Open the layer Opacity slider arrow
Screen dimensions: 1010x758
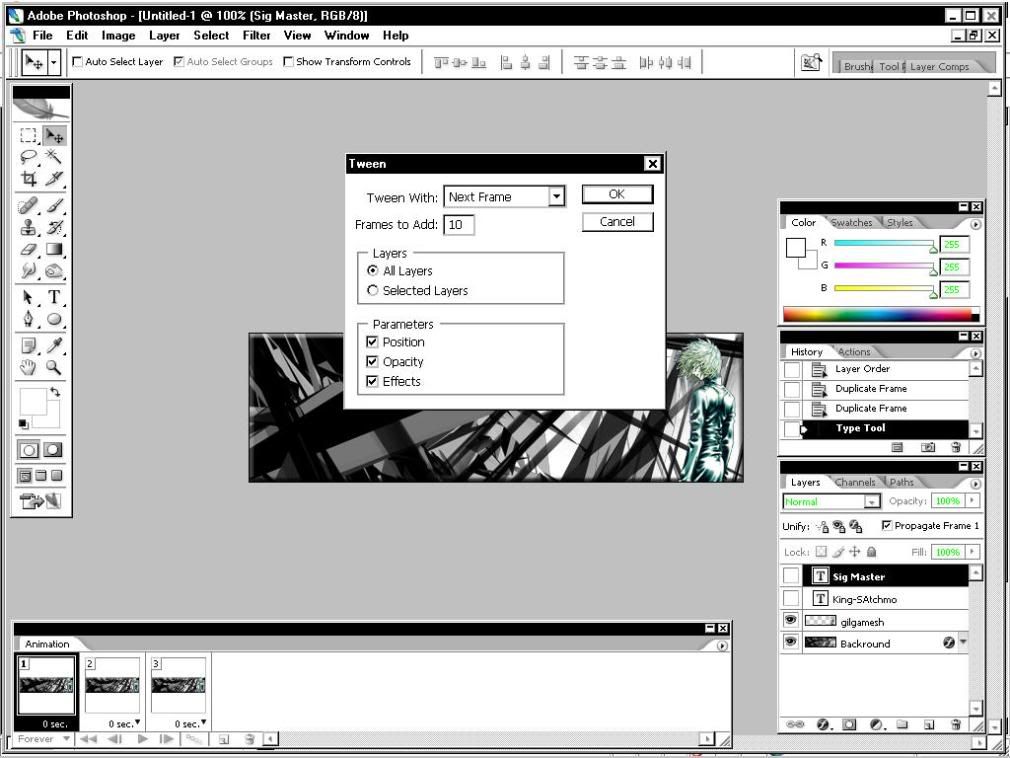click(x=972, y=500)
